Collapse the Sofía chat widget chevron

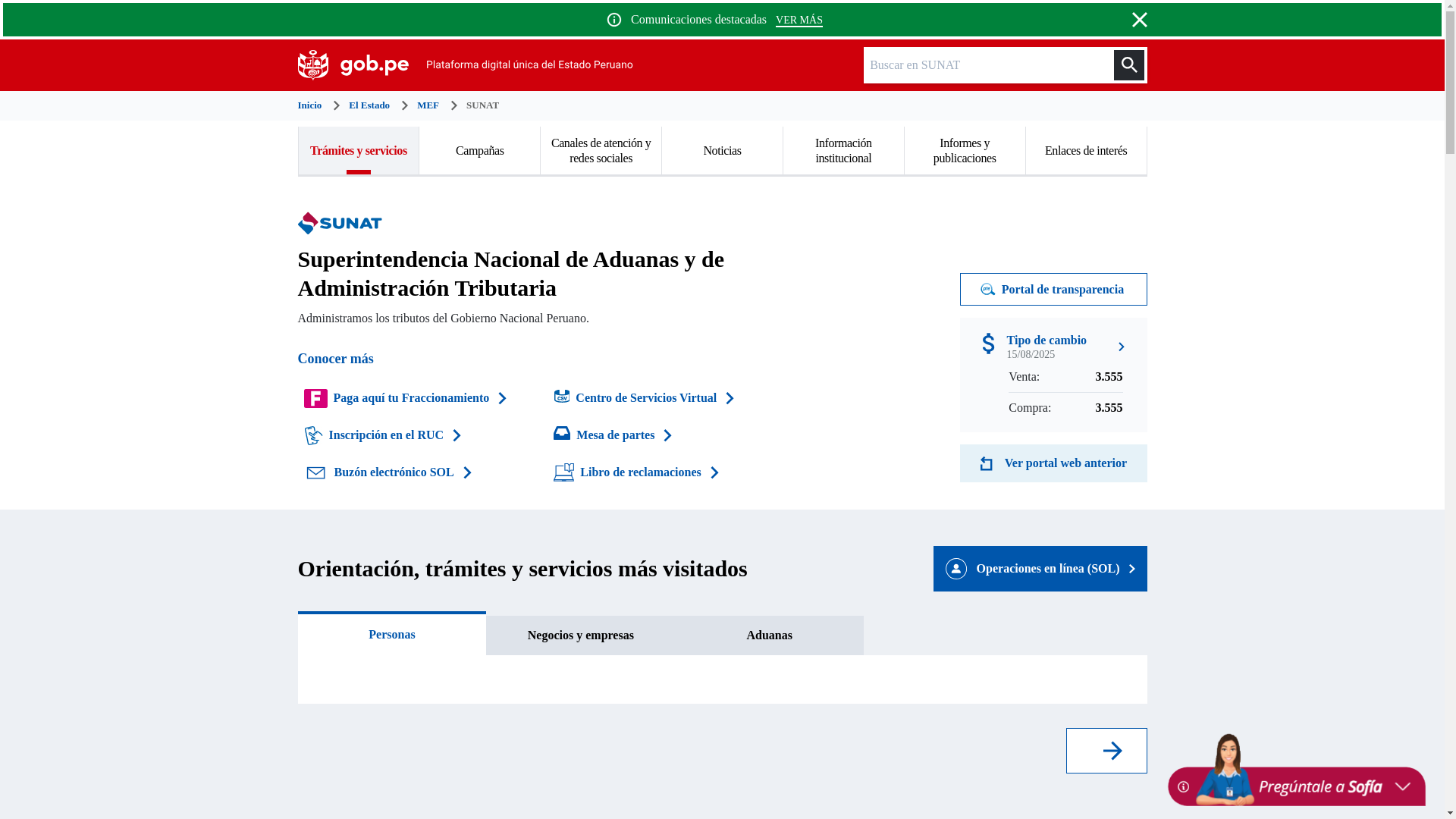pos(1402,787)
